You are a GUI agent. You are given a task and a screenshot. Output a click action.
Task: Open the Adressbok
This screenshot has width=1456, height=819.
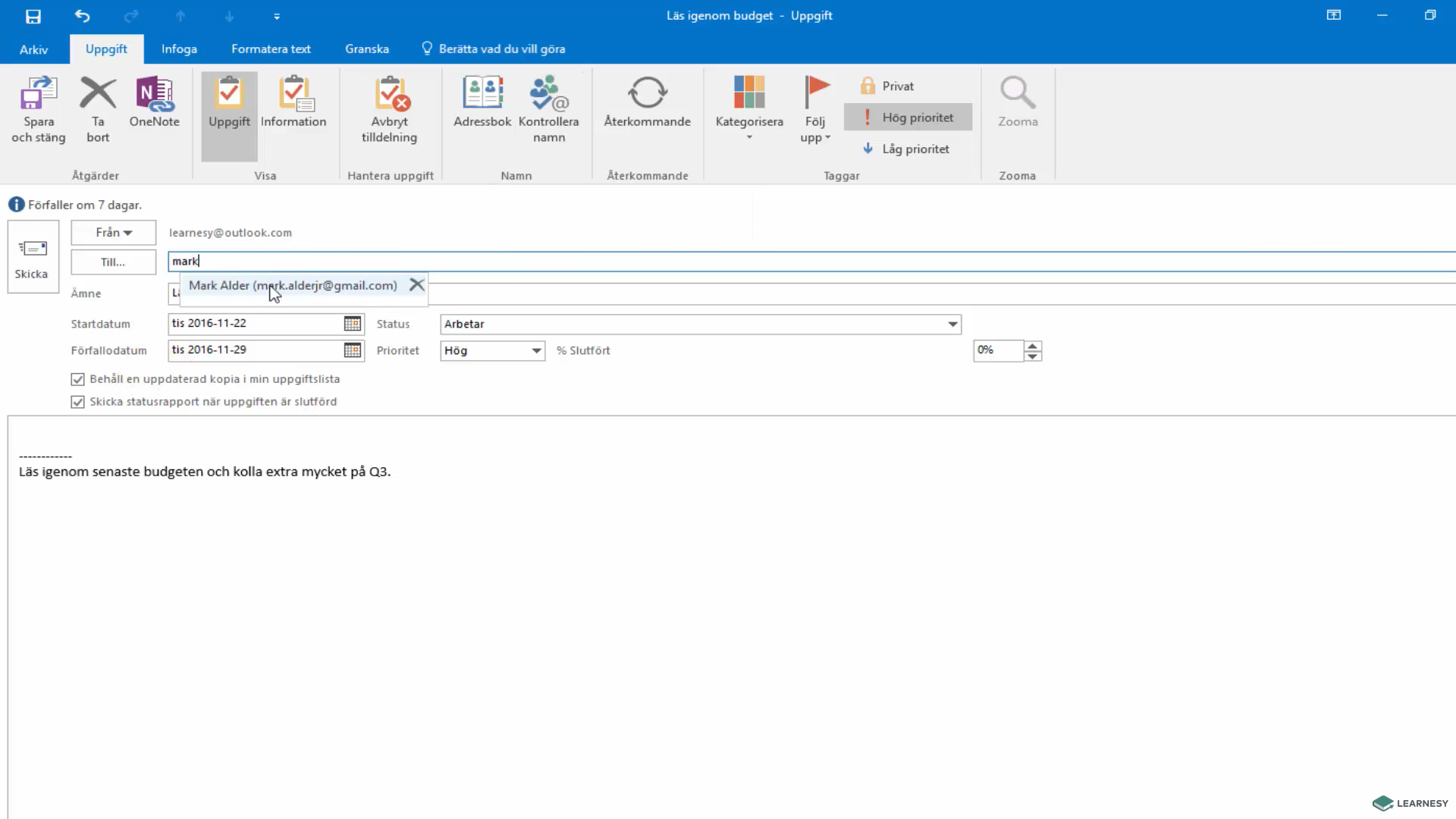482,102
